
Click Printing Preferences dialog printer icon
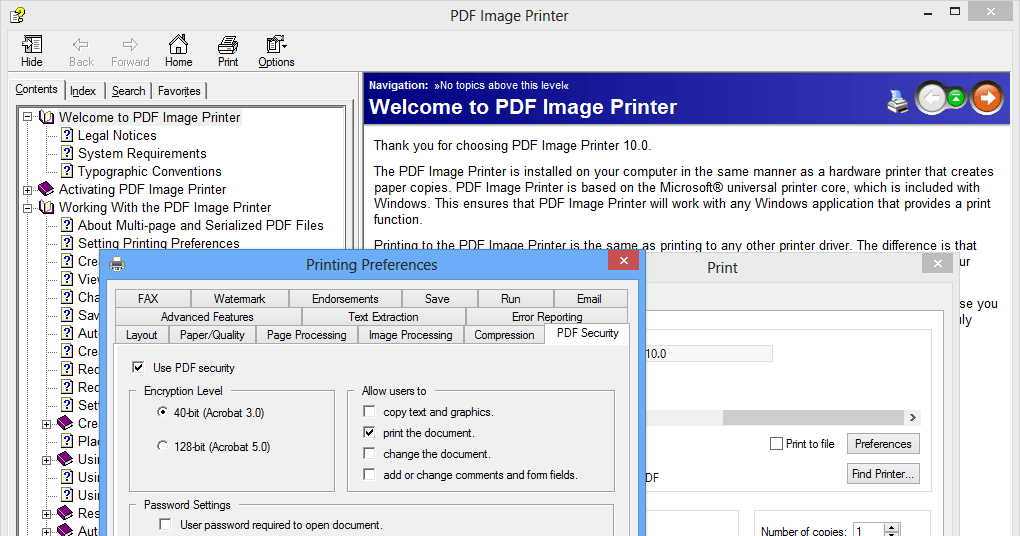pos(117,264)
